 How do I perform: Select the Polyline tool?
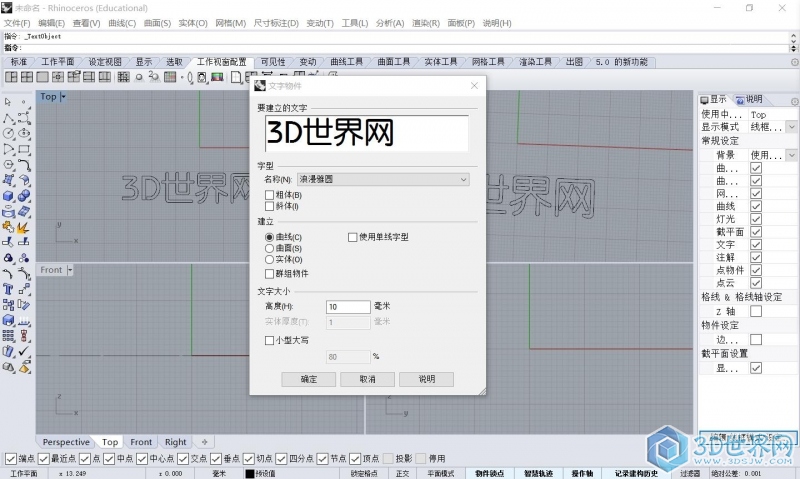pos(8,118)
